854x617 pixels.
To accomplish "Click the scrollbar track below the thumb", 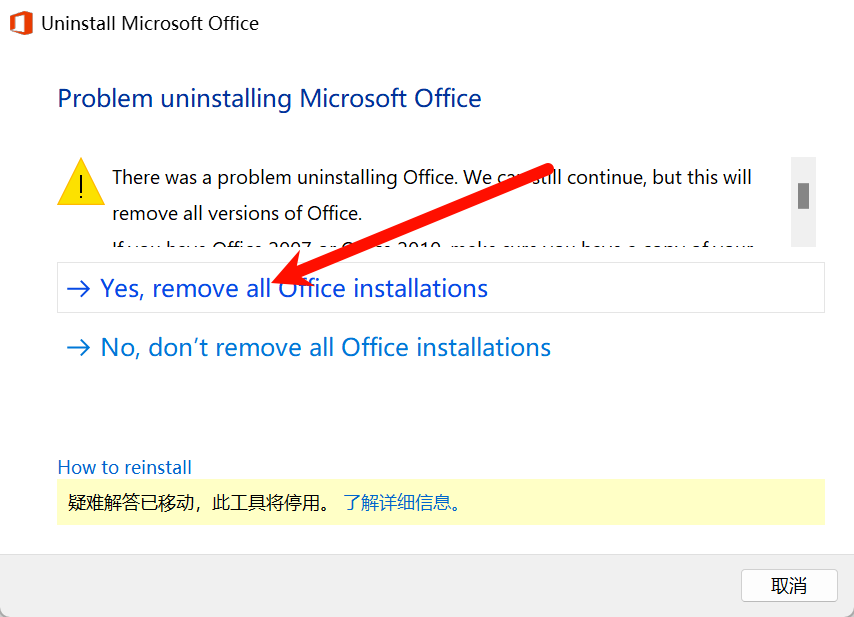I will click(803, 228).
